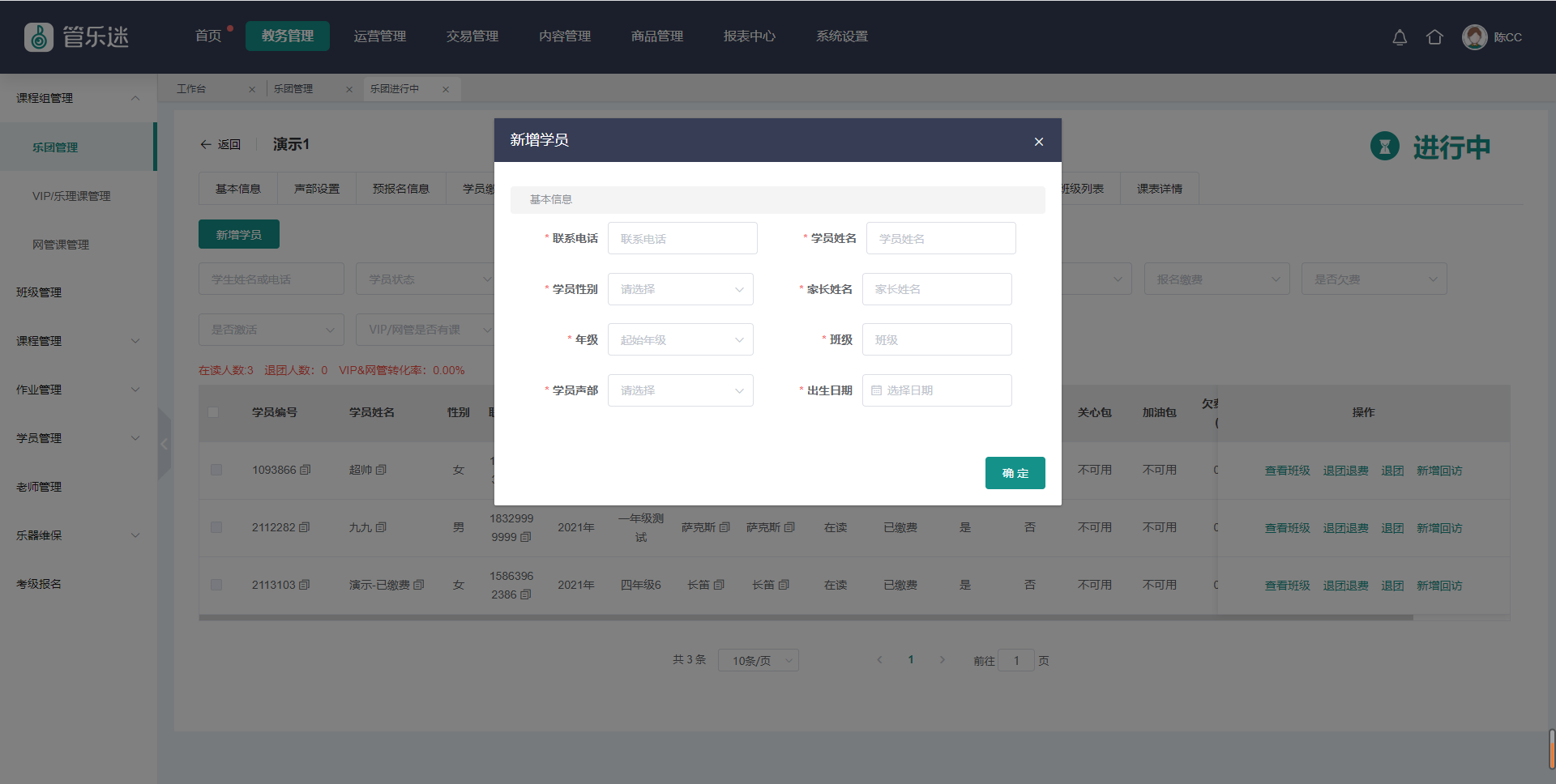Click the 联系电话 input field
The height and width of the screenshot is (784, 1556).
[682, 239]
